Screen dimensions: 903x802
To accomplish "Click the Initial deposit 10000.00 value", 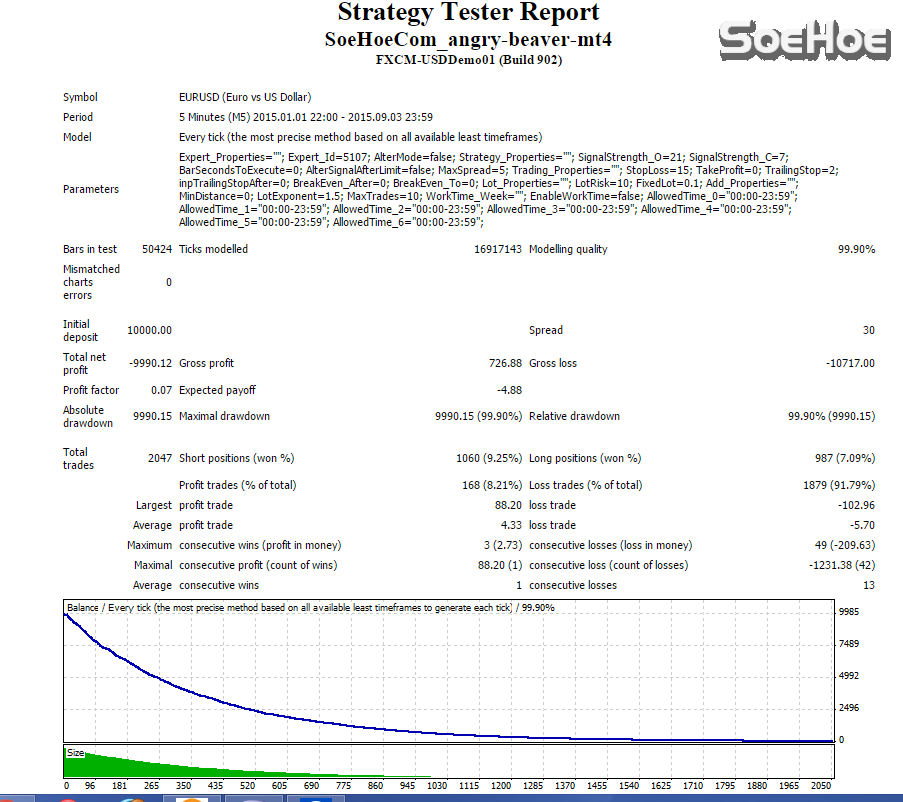I will tap(149, 331).
